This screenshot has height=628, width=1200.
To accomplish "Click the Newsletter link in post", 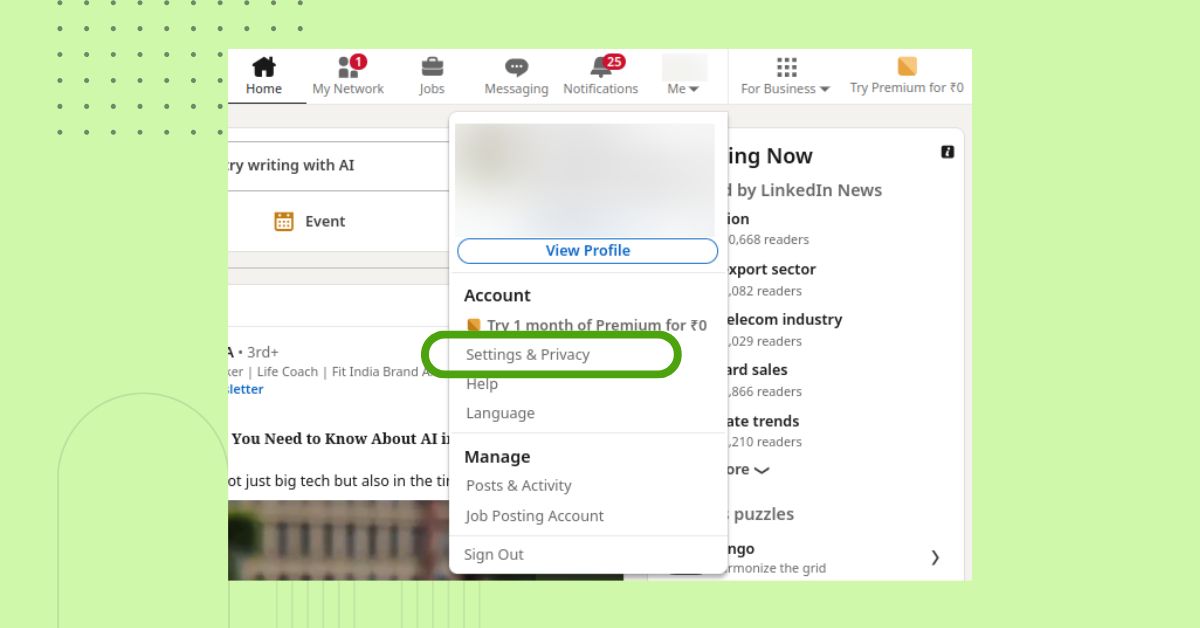I will click(x=245, y=390).
